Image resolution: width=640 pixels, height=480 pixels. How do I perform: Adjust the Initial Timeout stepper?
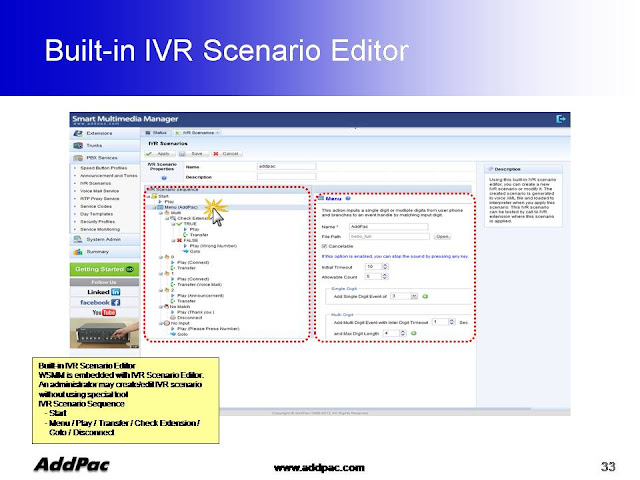[385, 267]
